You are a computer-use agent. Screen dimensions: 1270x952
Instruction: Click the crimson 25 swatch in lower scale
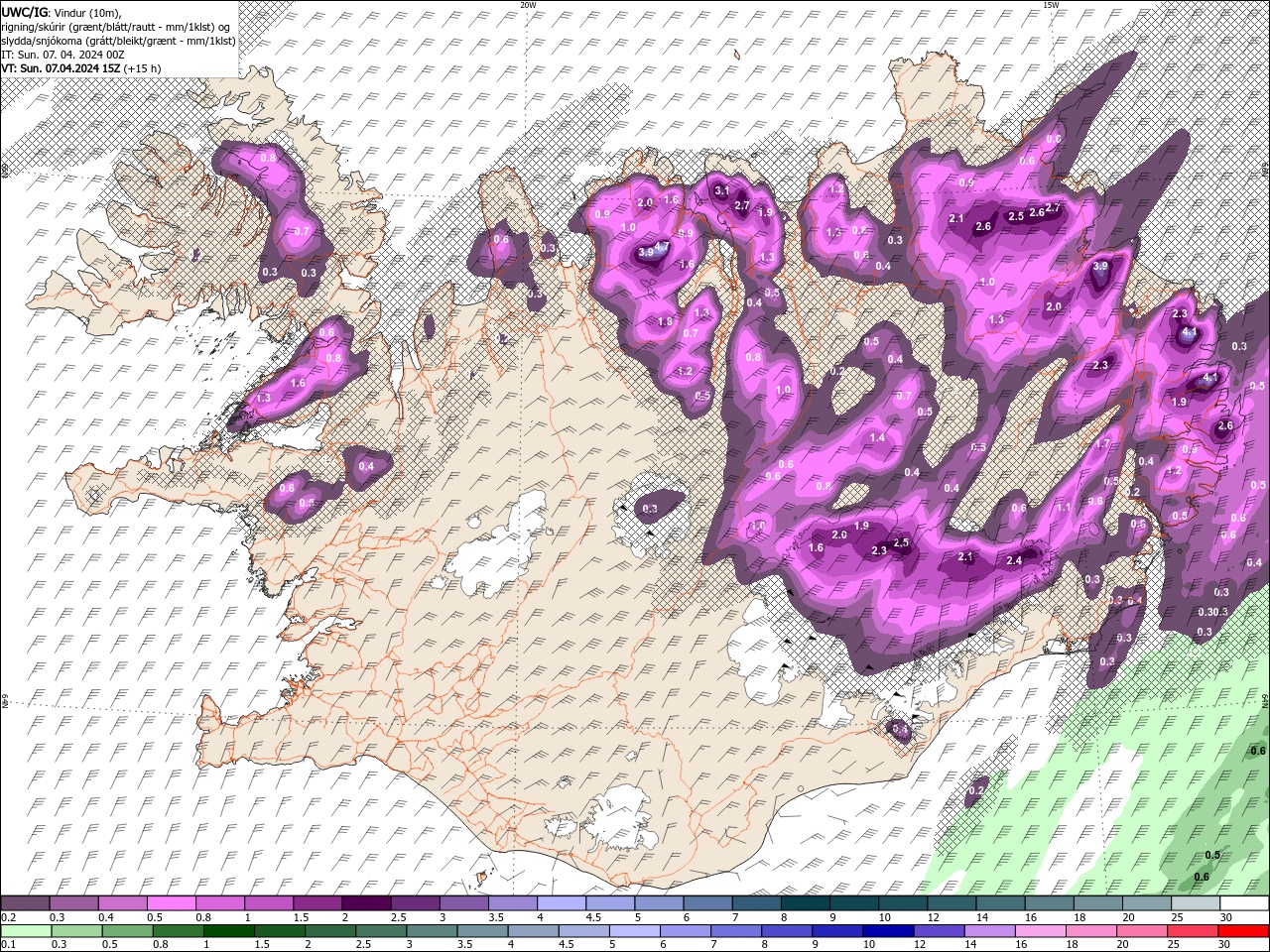tap(1193, 931)
